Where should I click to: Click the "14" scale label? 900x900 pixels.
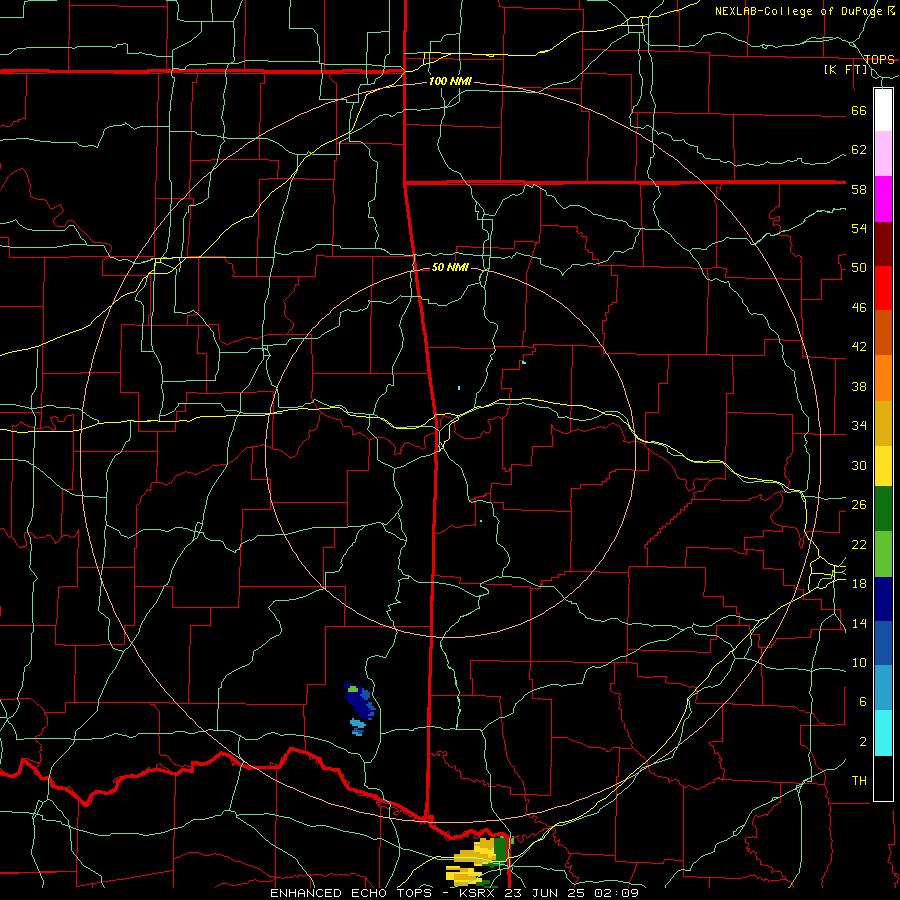click(x=859, y=623)
